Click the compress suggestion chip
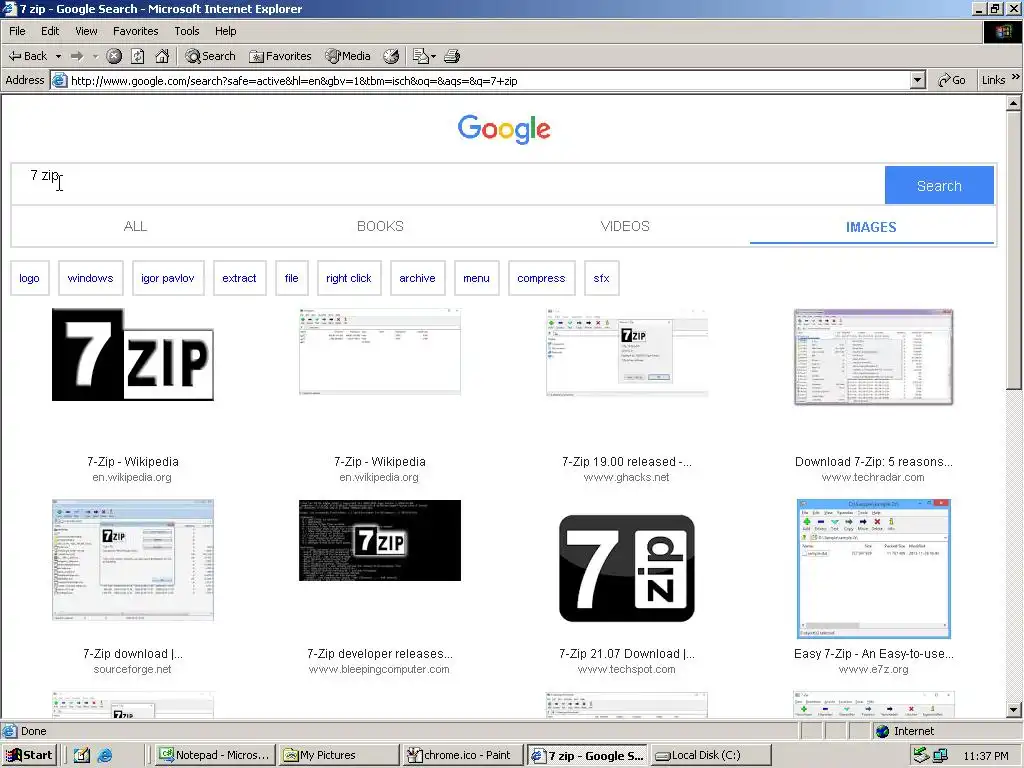The height and width of the screenshot is (768, 1024). click(x=541, y=278)
